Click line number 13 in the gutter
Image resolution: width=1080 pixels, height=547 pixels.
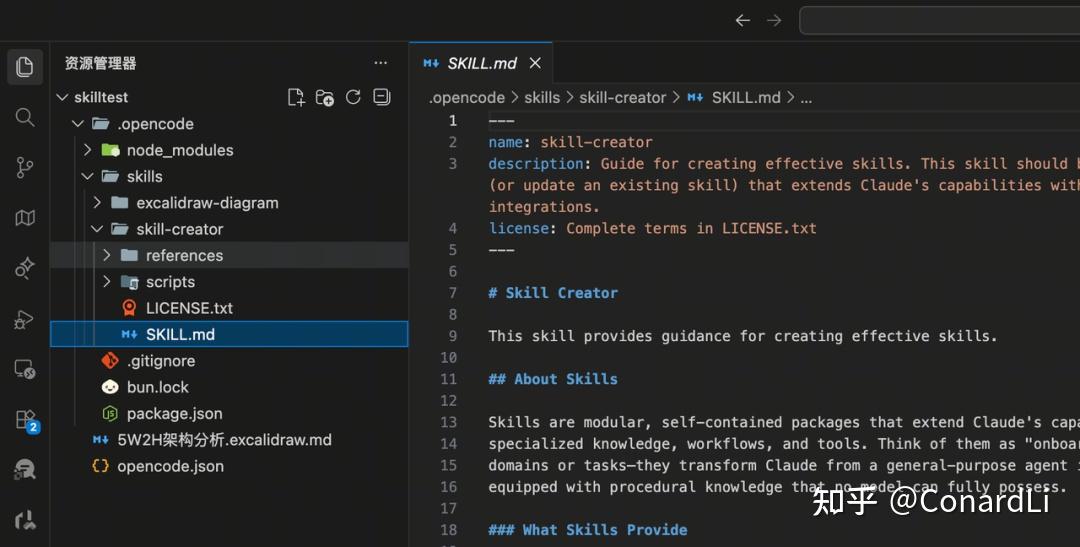448,422
